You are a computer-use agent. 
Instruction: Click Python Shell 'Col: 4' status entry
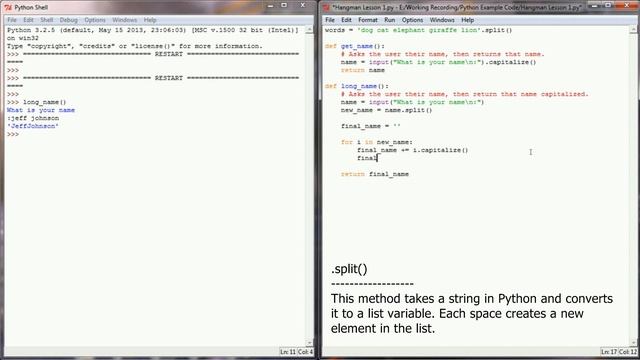pyautogui.click(x=305, y=351)
